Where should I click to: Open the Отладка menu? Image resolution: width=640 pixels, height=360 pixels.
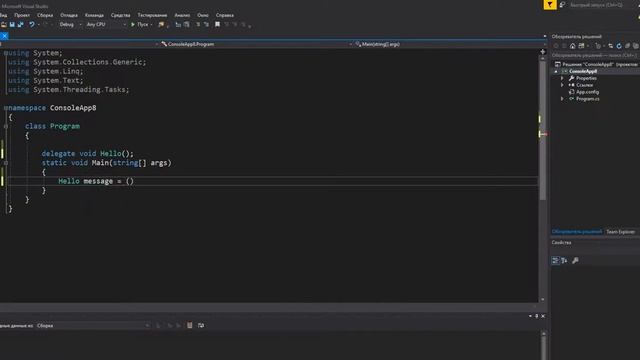point(69,15)
